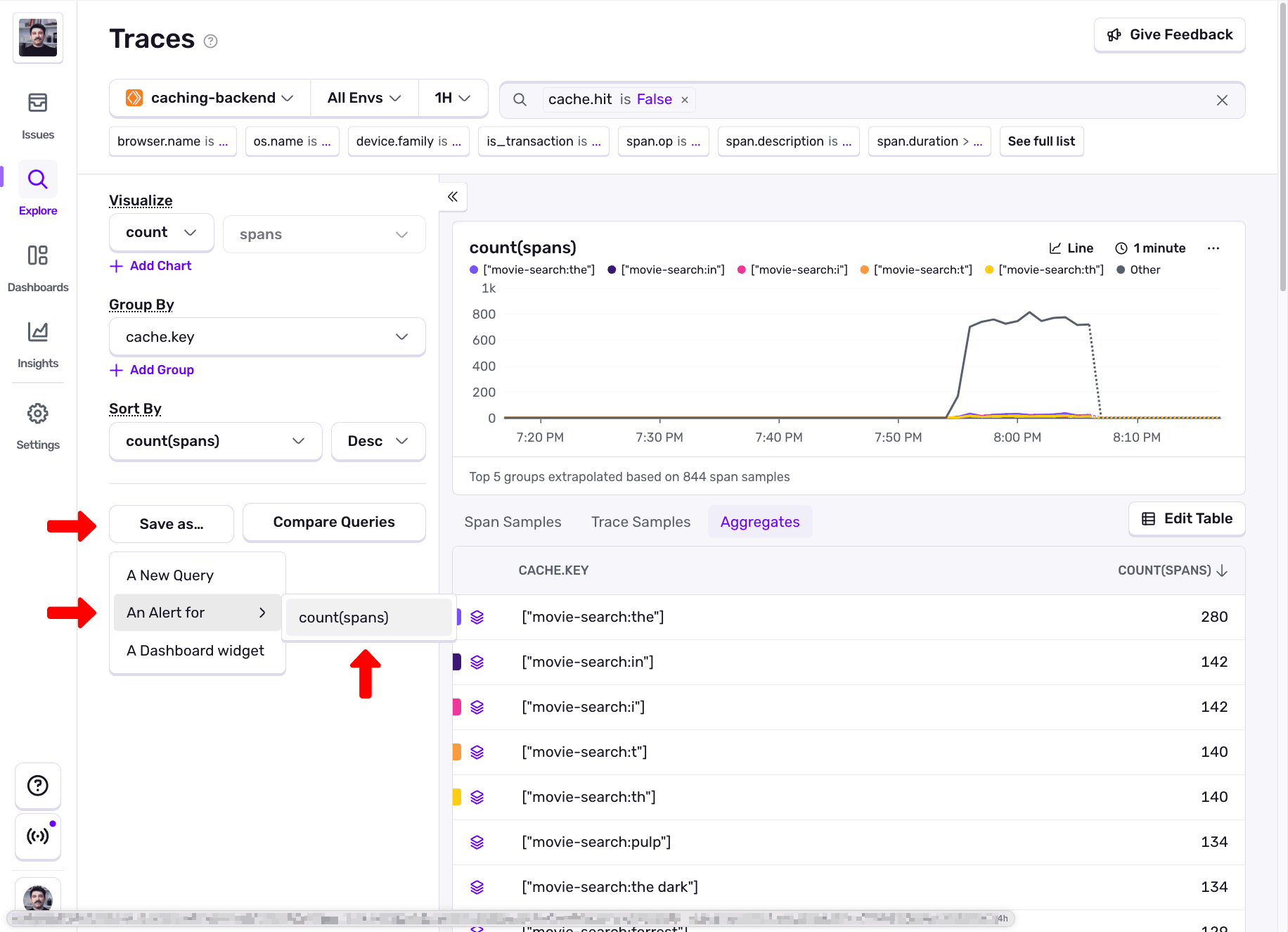
Task: Toggle the movie-search:i legend series
Action: point(792,270)
